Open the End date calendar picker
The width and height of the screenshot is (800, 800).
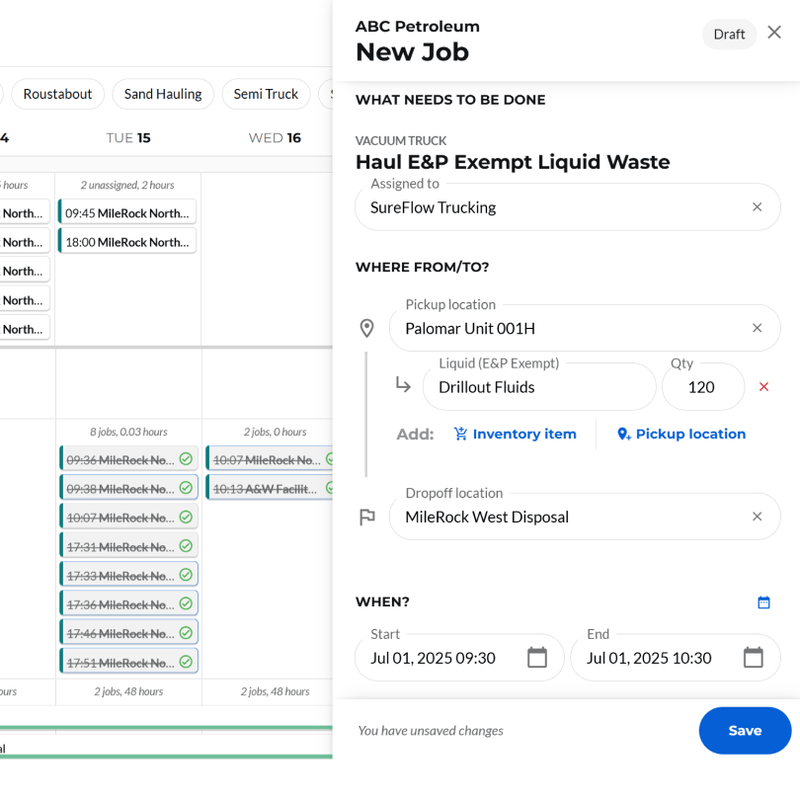(x=753, y=657)
